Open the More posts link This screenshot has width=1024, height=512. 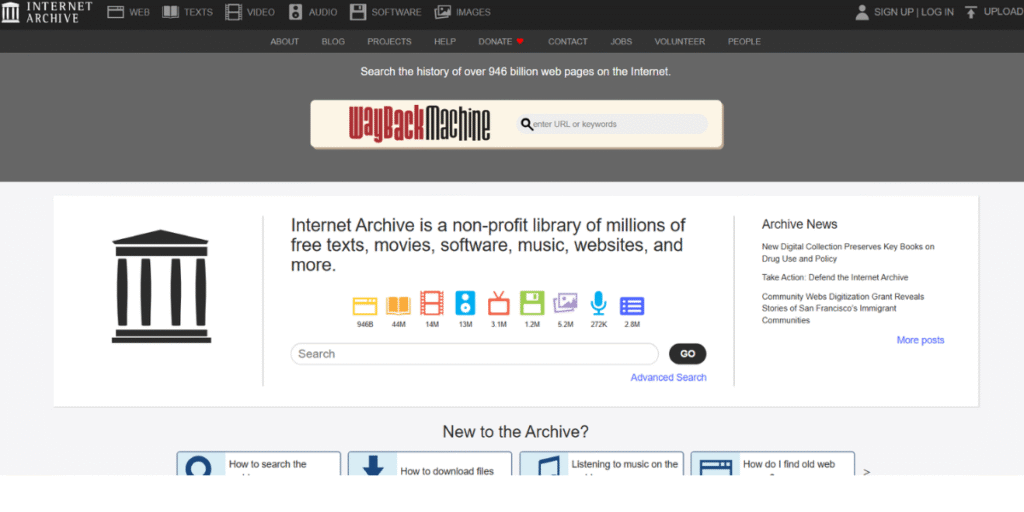(x=920, y=340)
